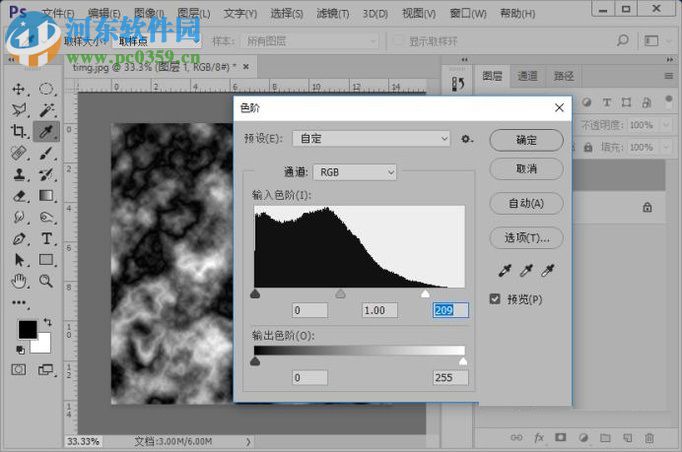Open the Sample all layers dropdown
This screenshot has height=452, width=682.
(311, 41)
